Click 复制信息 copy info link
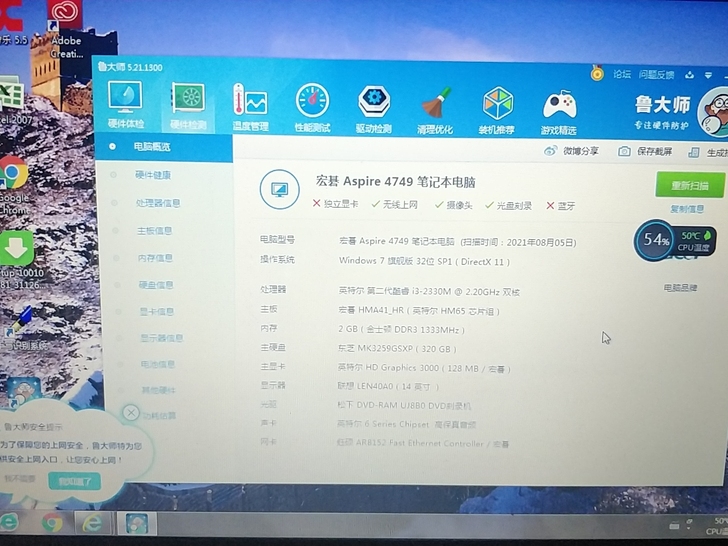728x546 pixels. (x=687, y=209)
